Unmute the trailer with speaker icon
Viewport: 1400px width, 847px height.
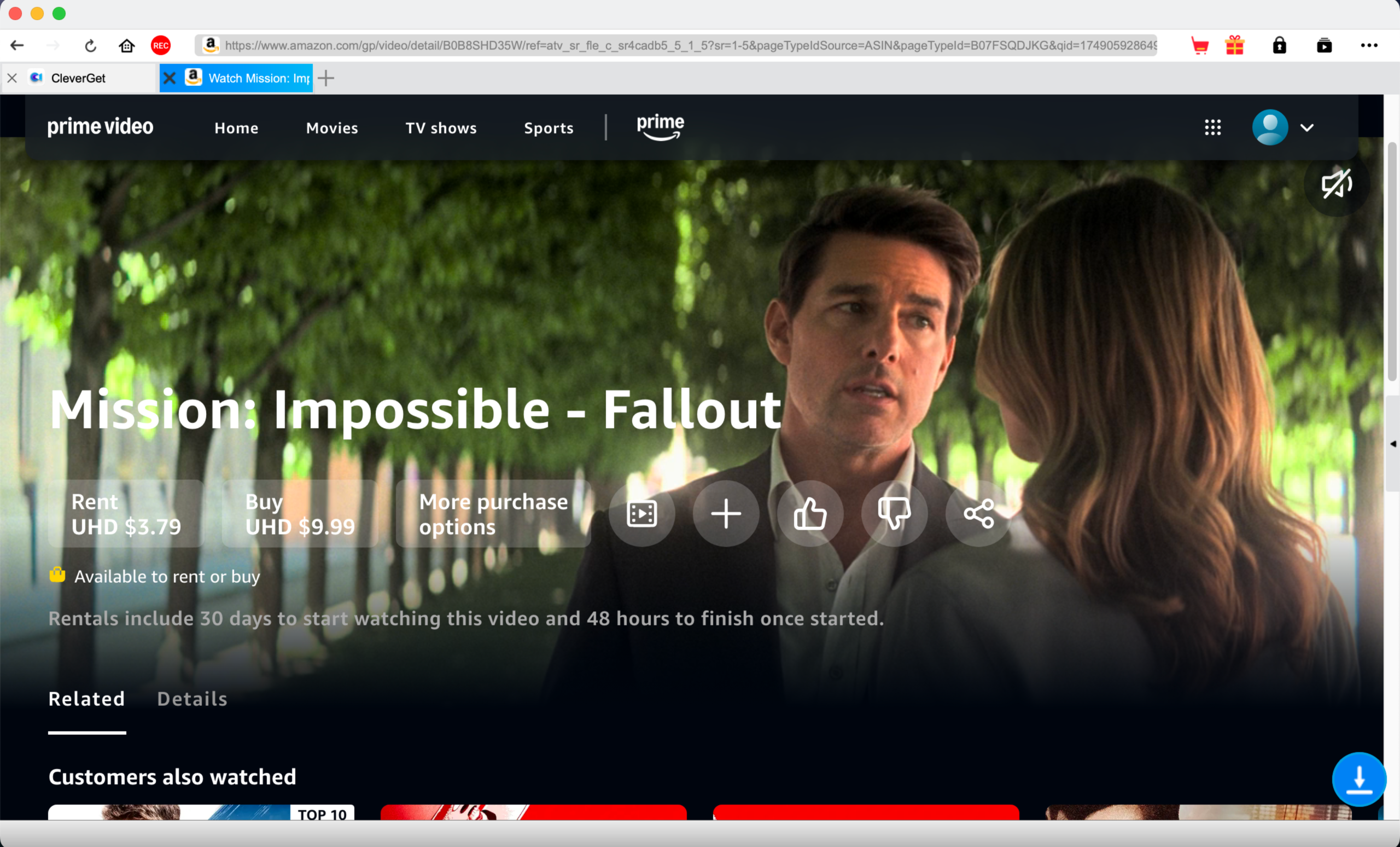(1337, 183)
